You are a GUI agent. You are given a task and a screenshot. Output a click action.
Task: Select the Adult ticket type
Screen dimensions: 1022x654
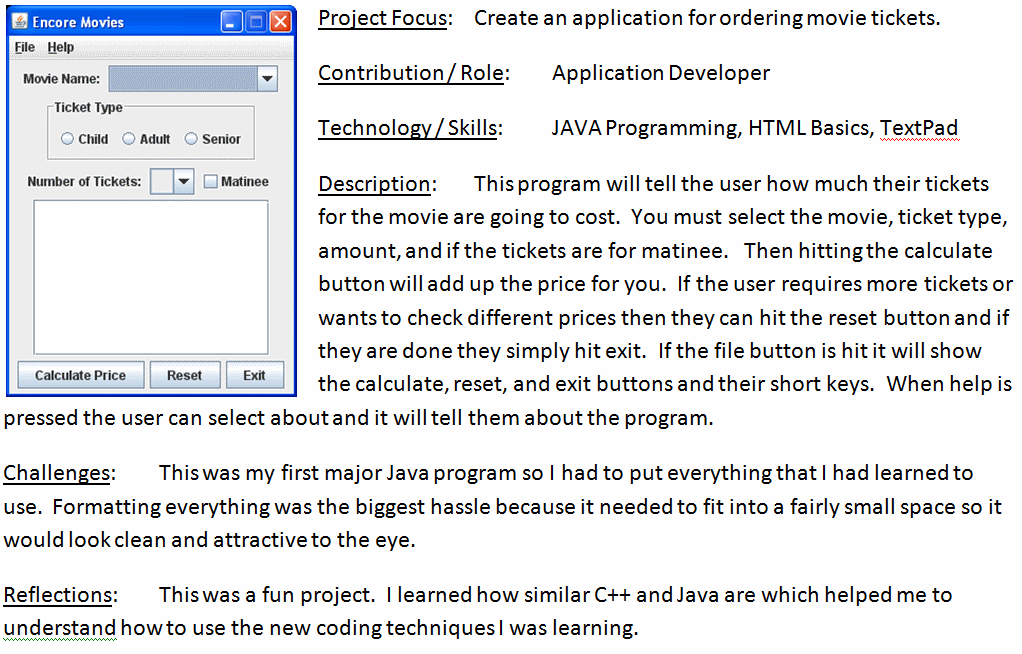129,139
